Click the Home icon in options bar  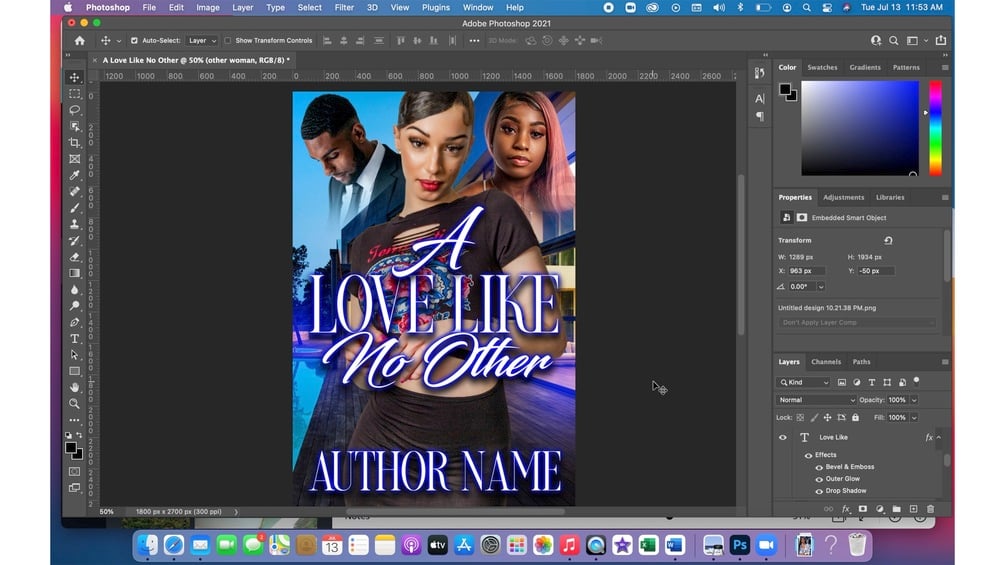click(x=79, y=40)
